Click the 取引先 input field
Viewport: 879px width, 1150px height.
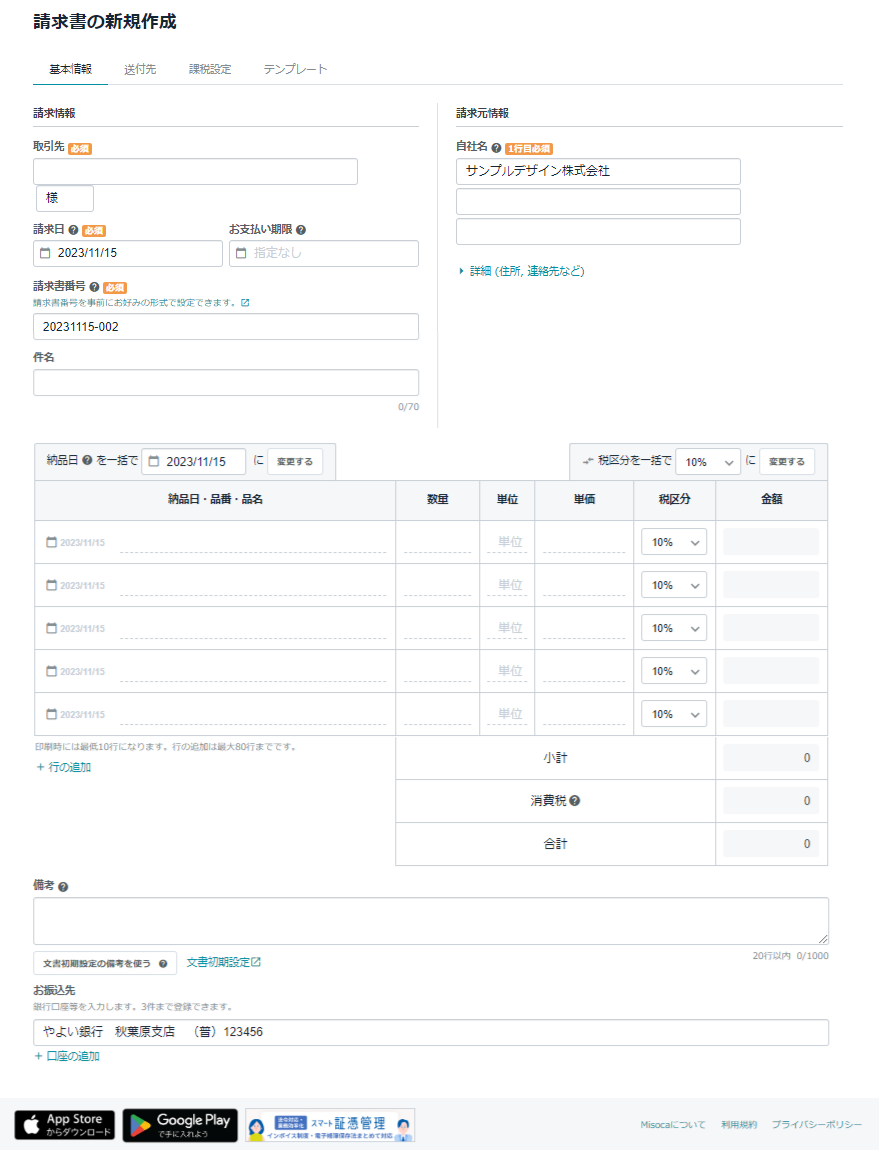pos(195,172)
